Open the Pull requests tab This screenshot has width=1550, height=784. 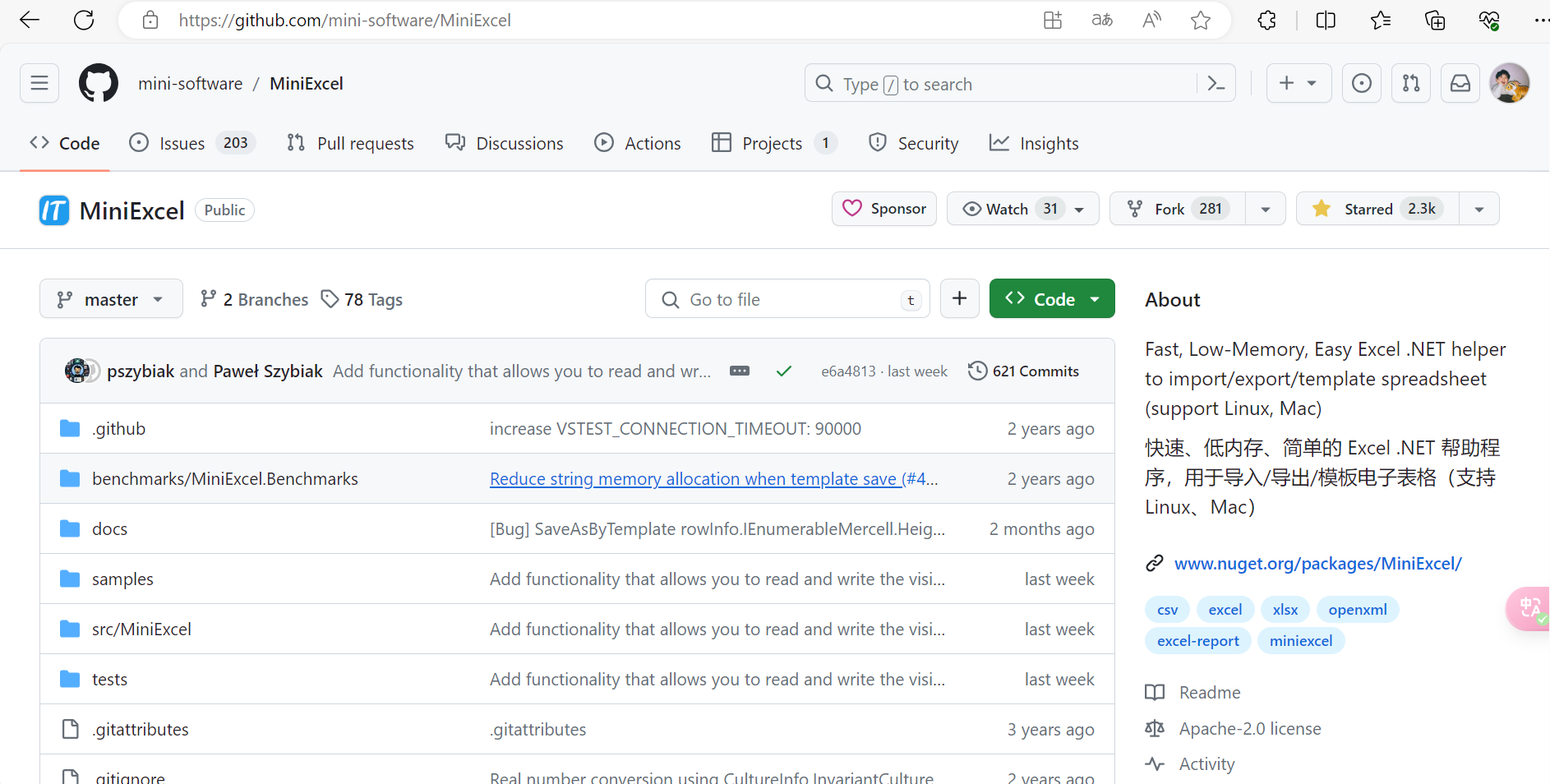pos(350,143)
